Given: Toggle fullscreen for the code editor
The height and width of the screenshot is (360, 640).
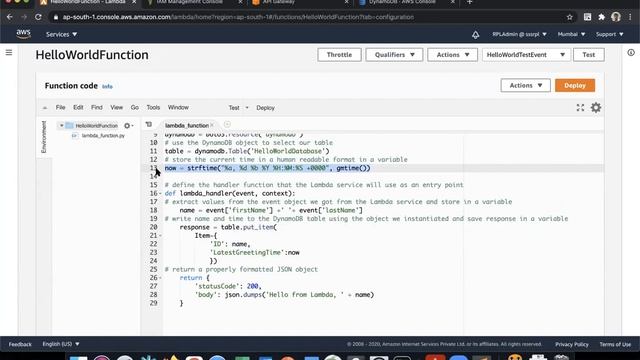Looking at the screenshot, I should coord(580,107).
